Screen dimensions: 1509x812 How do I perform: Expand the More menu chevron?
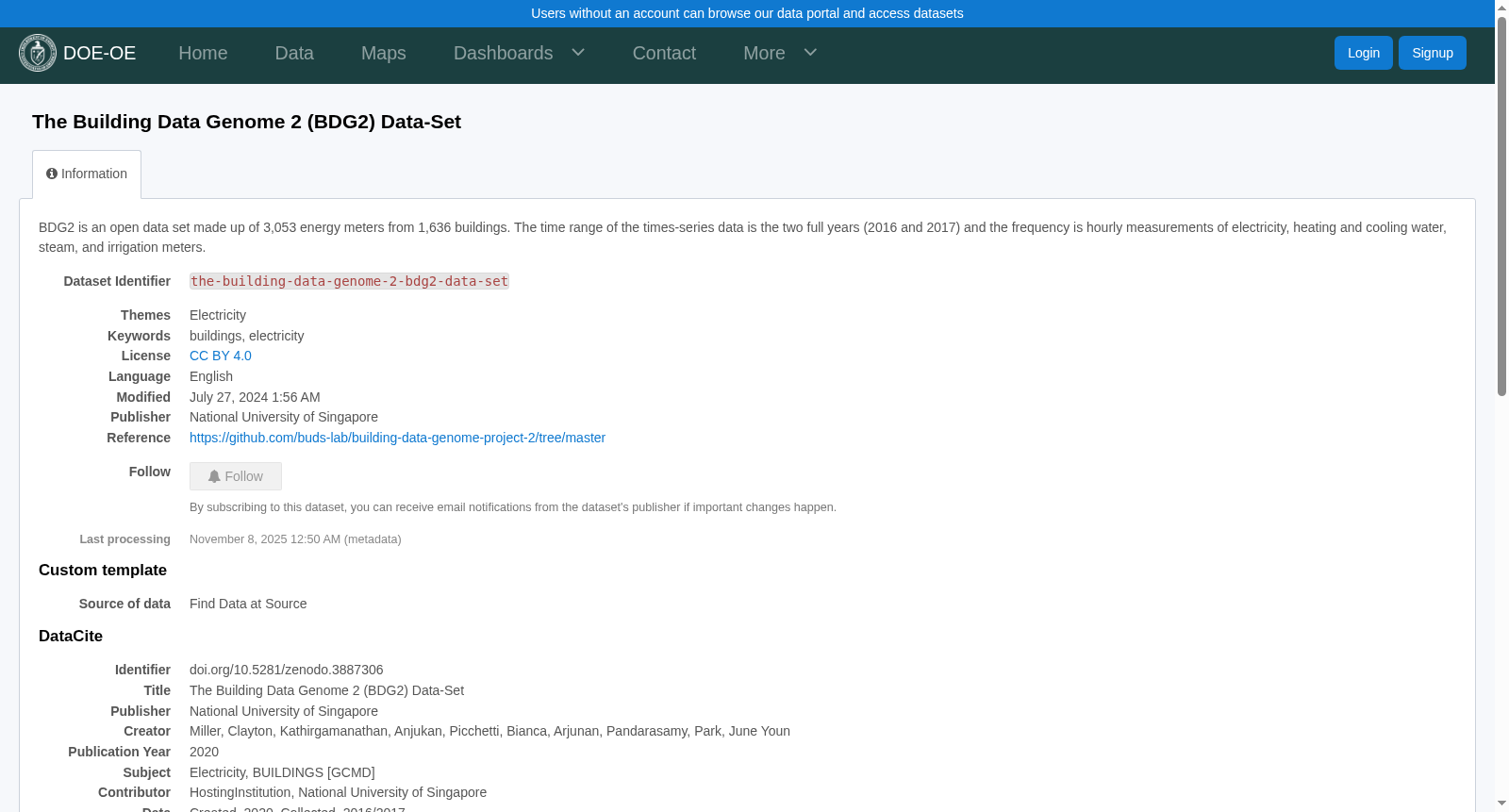click(x=810, y=53)
